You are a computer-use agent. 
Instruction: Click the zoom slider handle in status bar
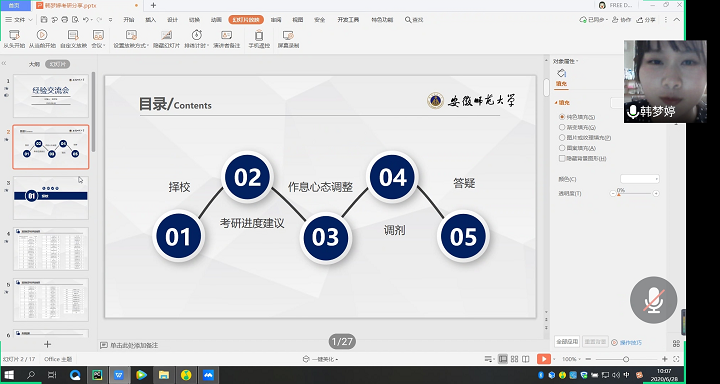coord(625,359)
